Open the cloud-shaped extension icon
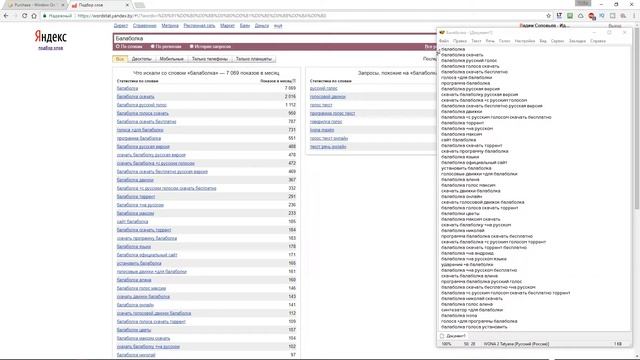The image size is (640, 360). tap(580, 16)
